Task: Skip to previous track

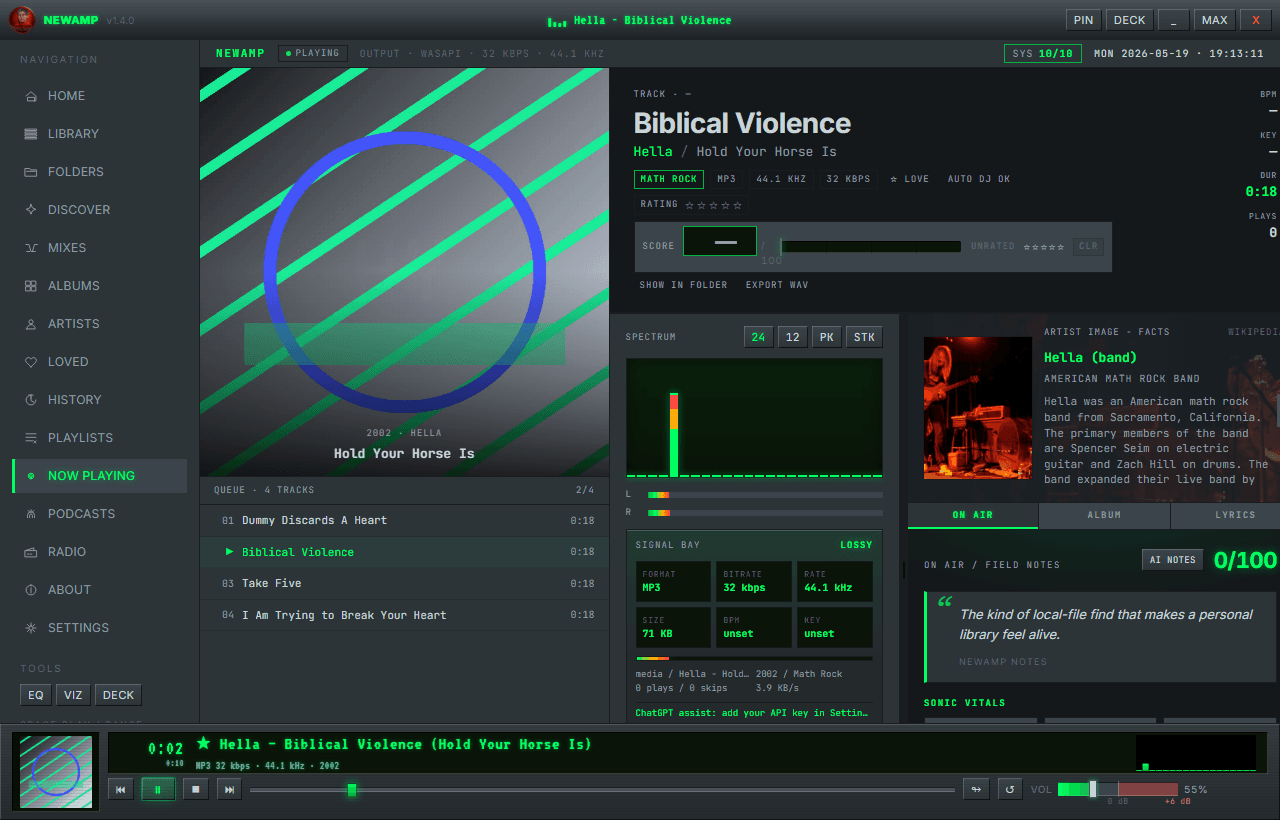Action: point(121,789)
